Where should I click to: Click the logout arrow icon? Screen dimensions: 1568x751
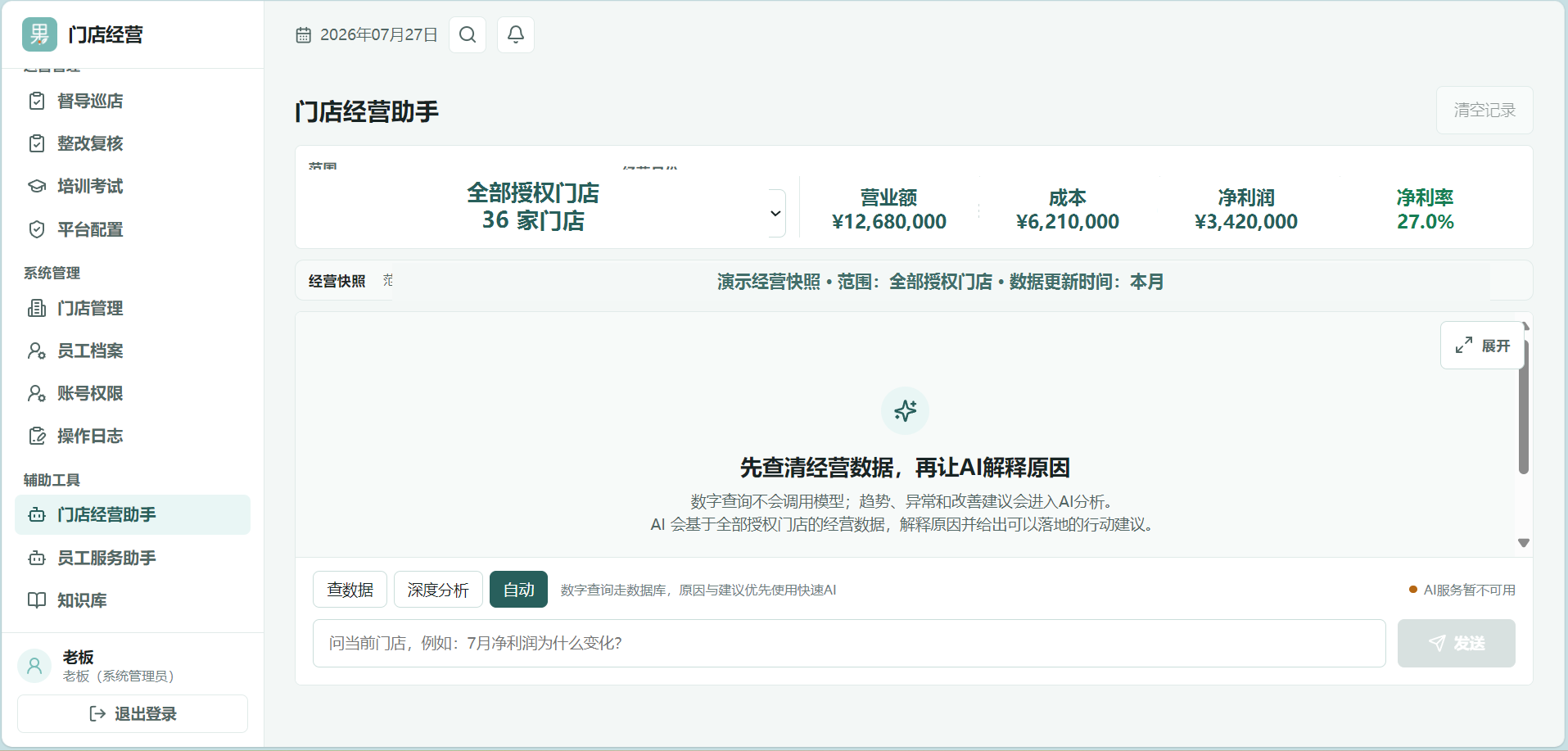coord(97,714)
